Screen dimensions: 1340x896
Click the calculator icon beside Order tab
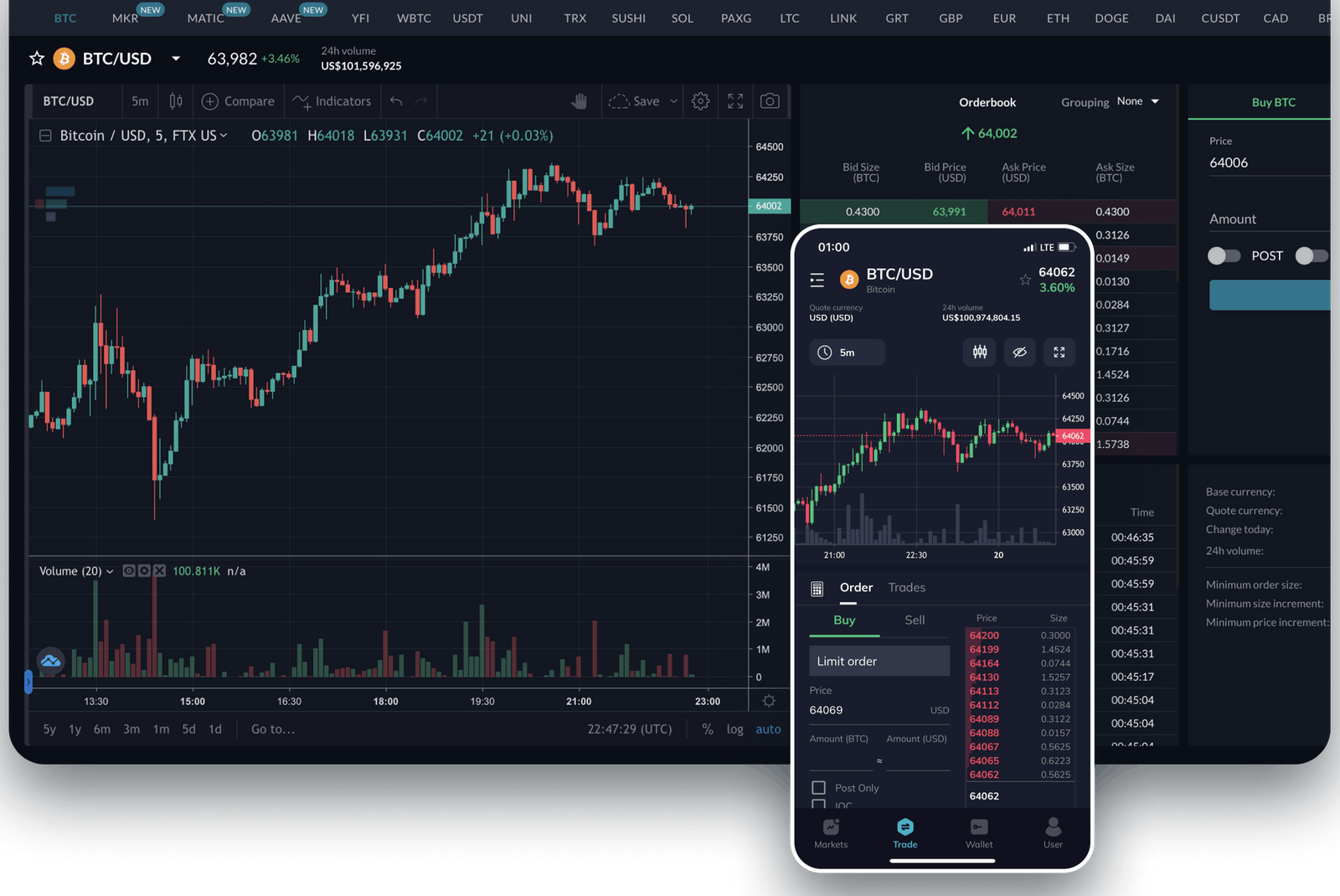coord(817,589)
